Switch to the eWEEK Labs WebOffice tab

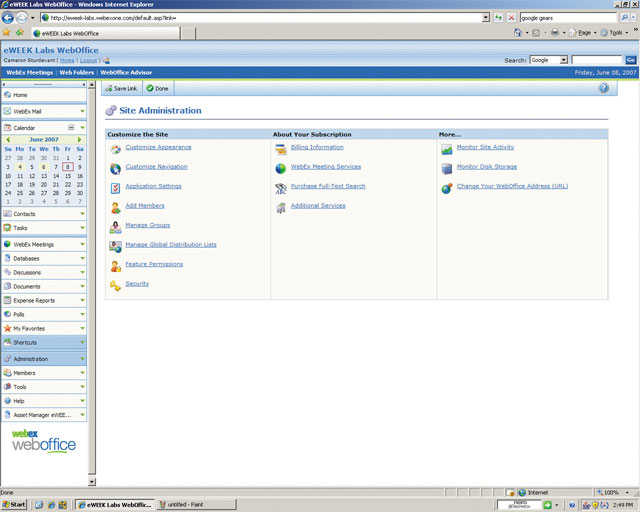105,33
